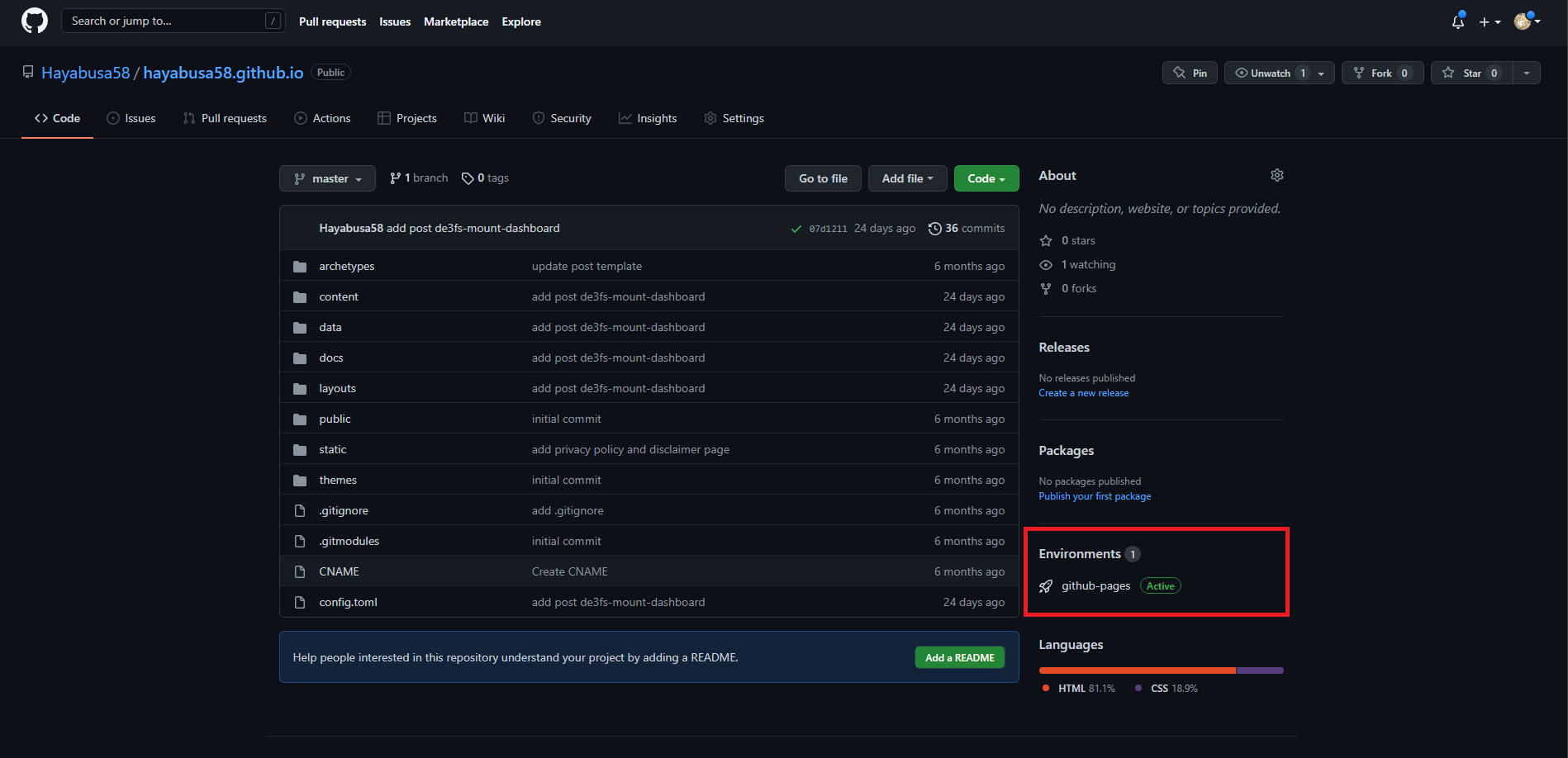Click the tag icon next to 0 tags
The height and width of the screenshot is (758, 1568).
(x=468, y=178)
